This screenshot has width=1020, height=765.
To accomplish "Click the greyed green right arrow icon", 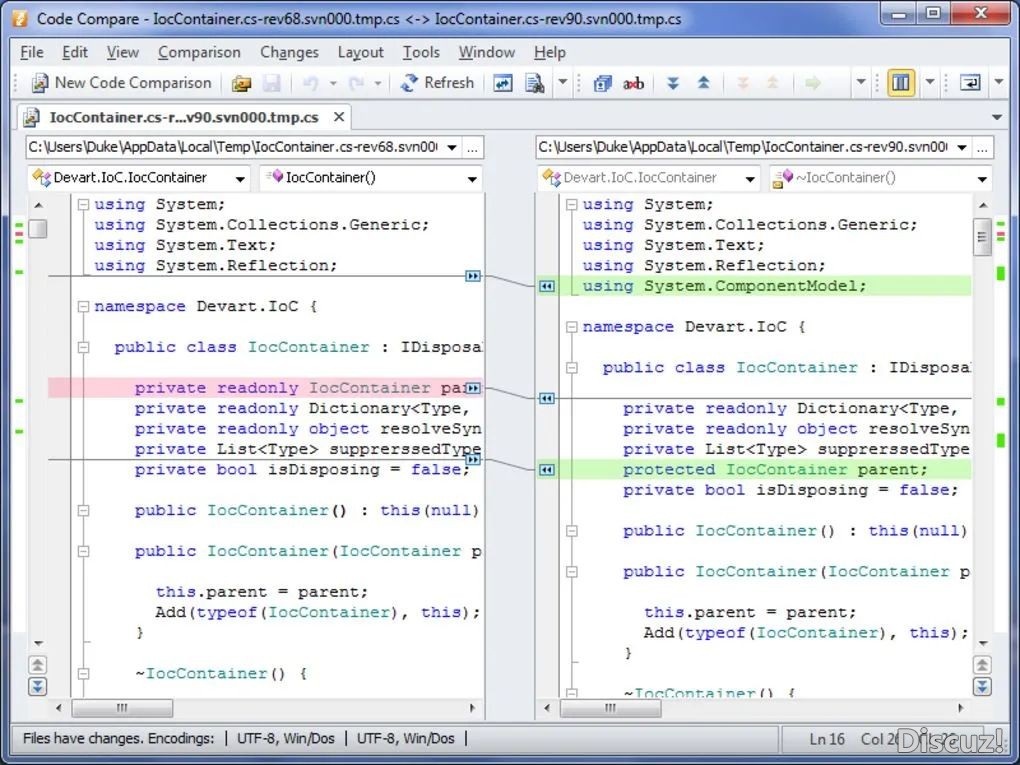I will [812, 83].
